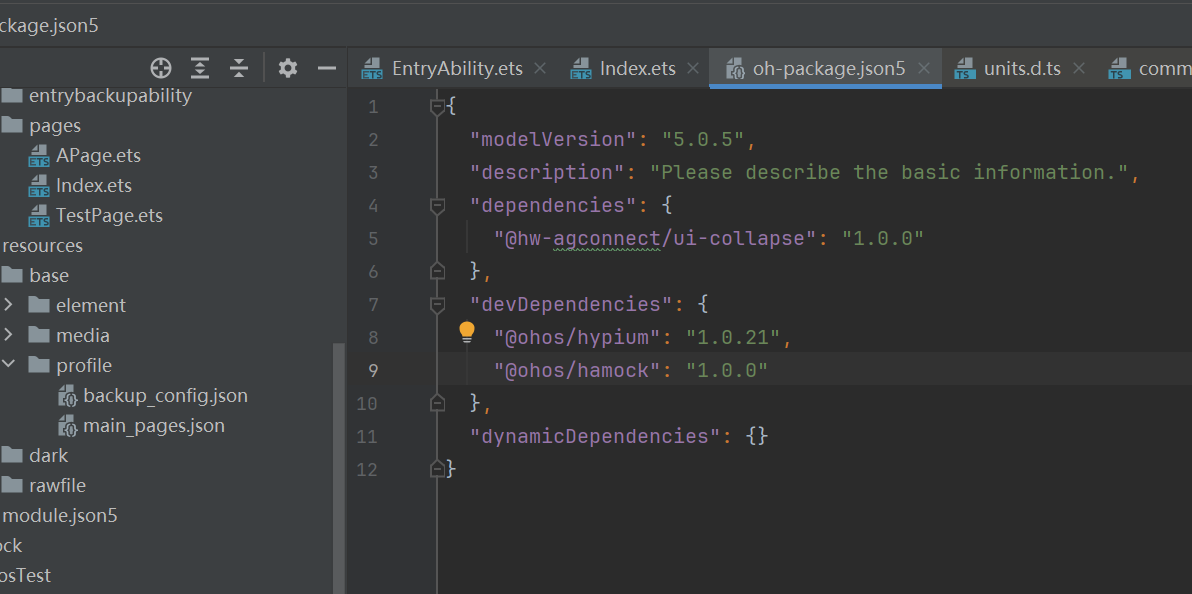Open project panel settings gear
Screen dimensions: 1192x594
[287, 68]
